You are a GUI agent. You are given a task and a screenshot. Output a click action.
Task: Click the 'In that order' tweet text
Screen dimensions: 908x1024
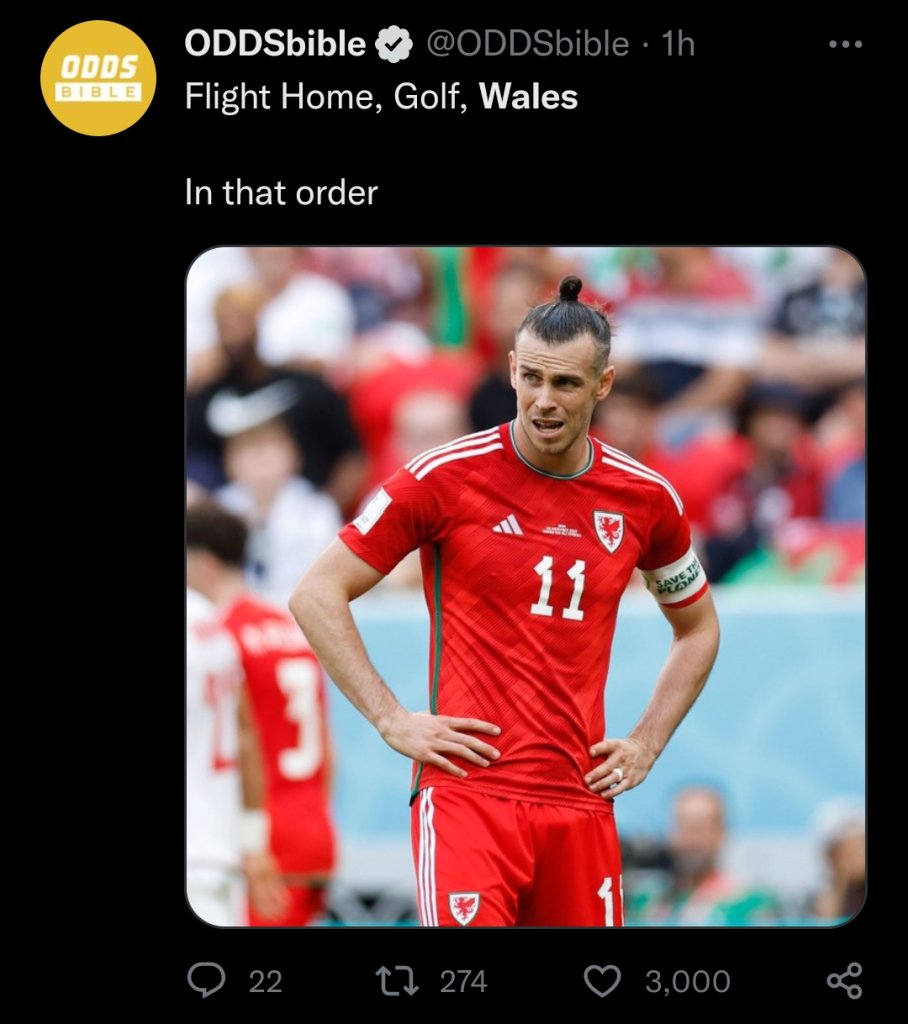tap(282, 193)
